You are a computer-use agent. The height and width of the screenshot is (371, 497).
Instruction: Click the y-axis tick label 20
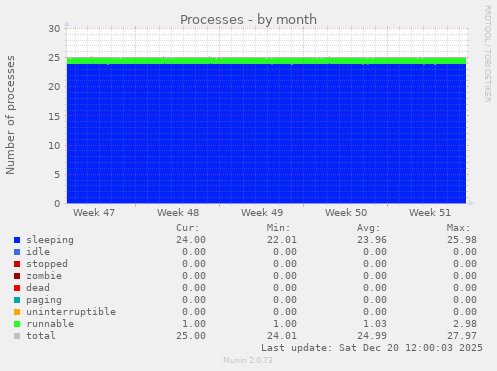54,87
